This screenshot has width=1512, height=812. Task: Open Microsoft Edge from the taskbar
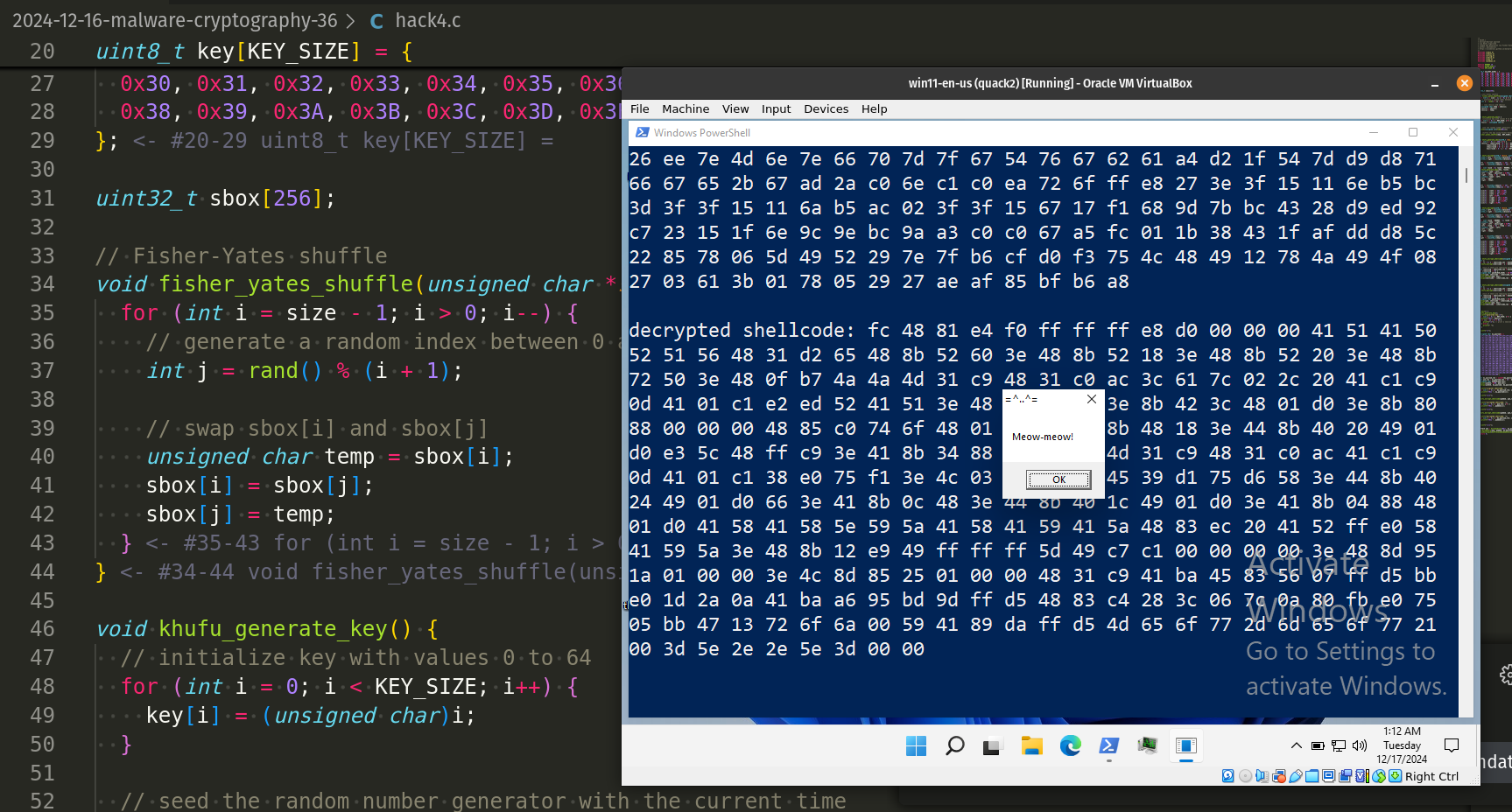(x=1070, y=745)
